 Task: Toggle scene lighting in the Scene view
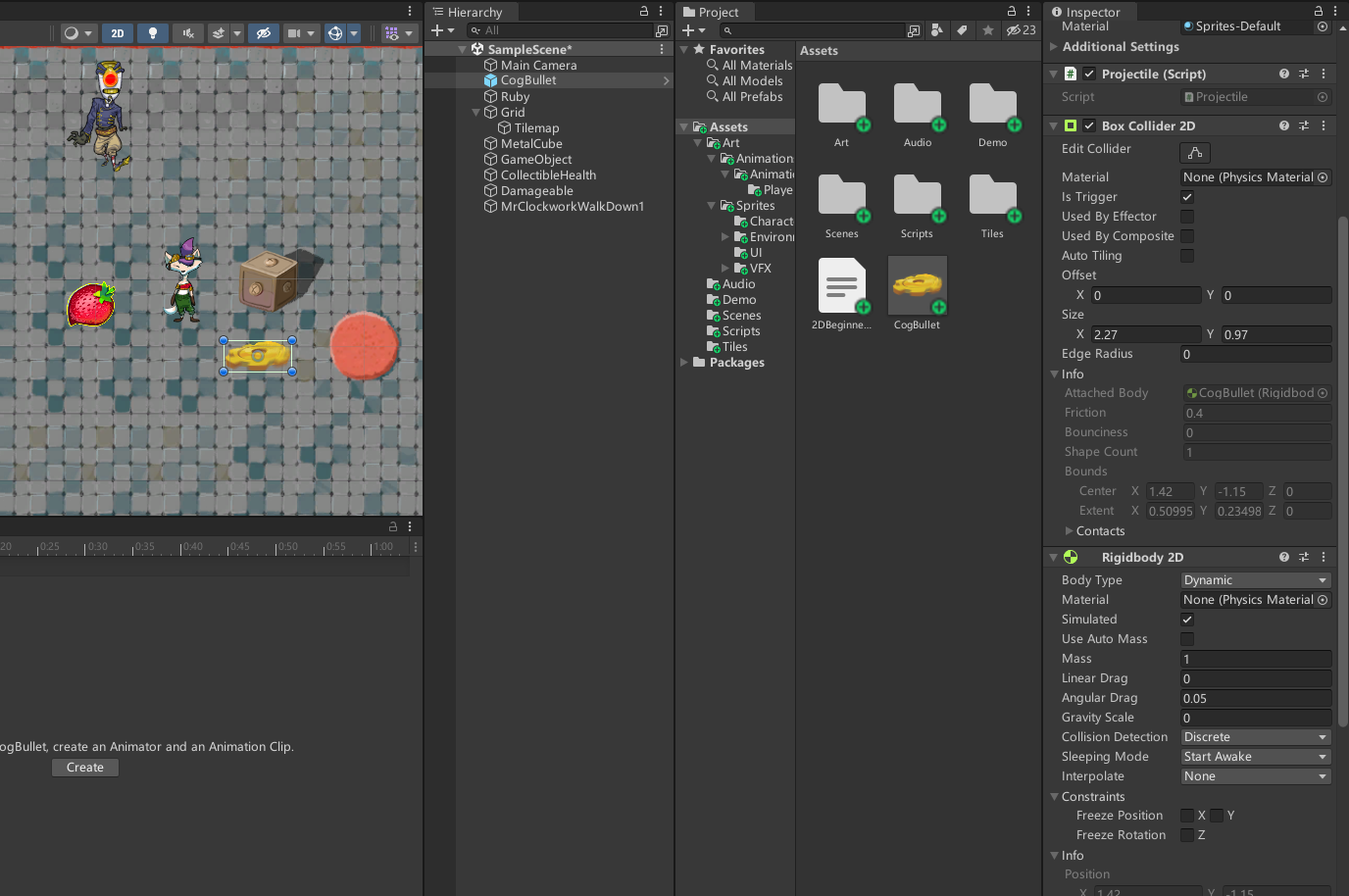[152, 32]
